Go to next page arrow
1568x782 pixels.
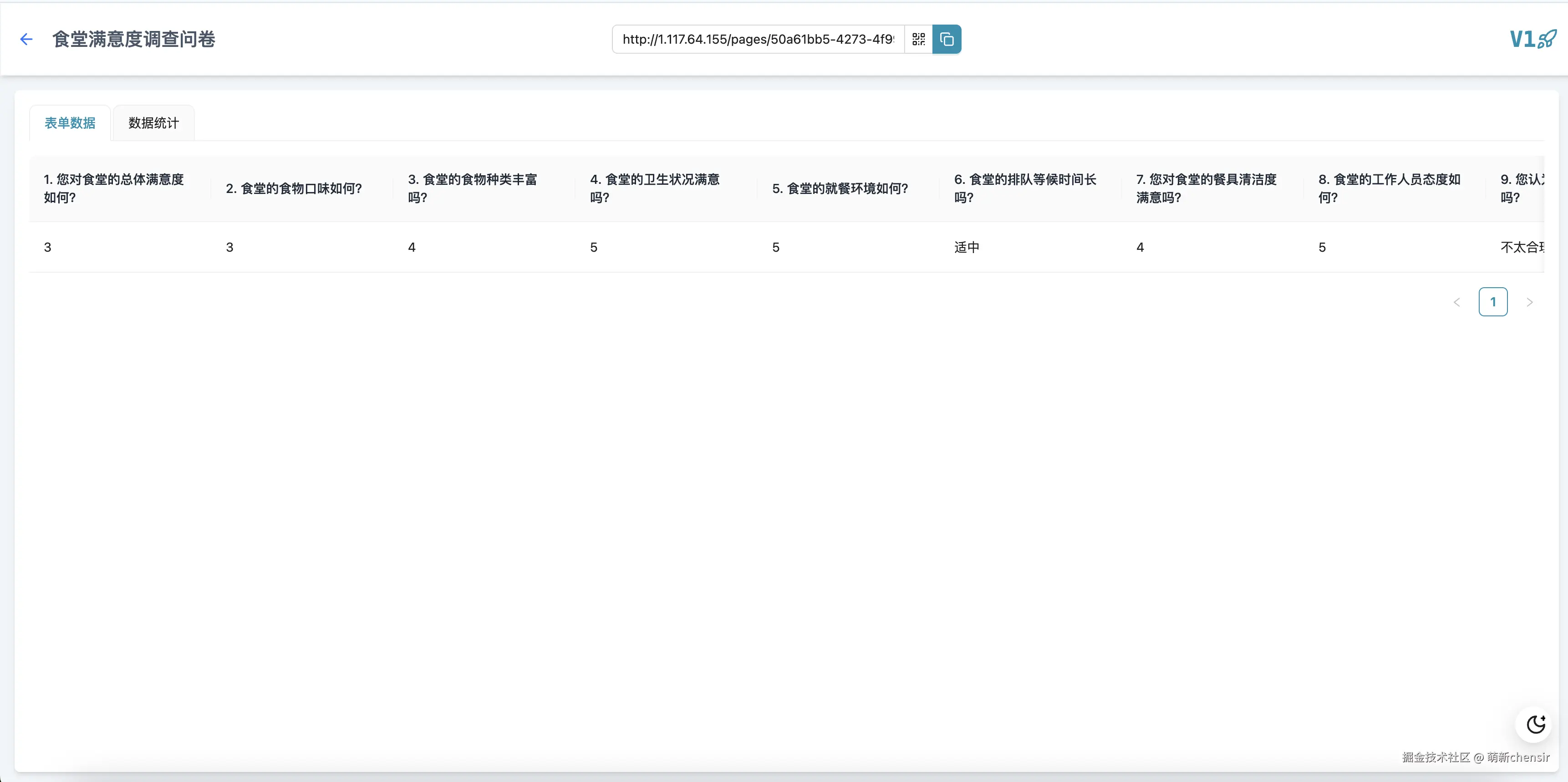pos(1529,302)
